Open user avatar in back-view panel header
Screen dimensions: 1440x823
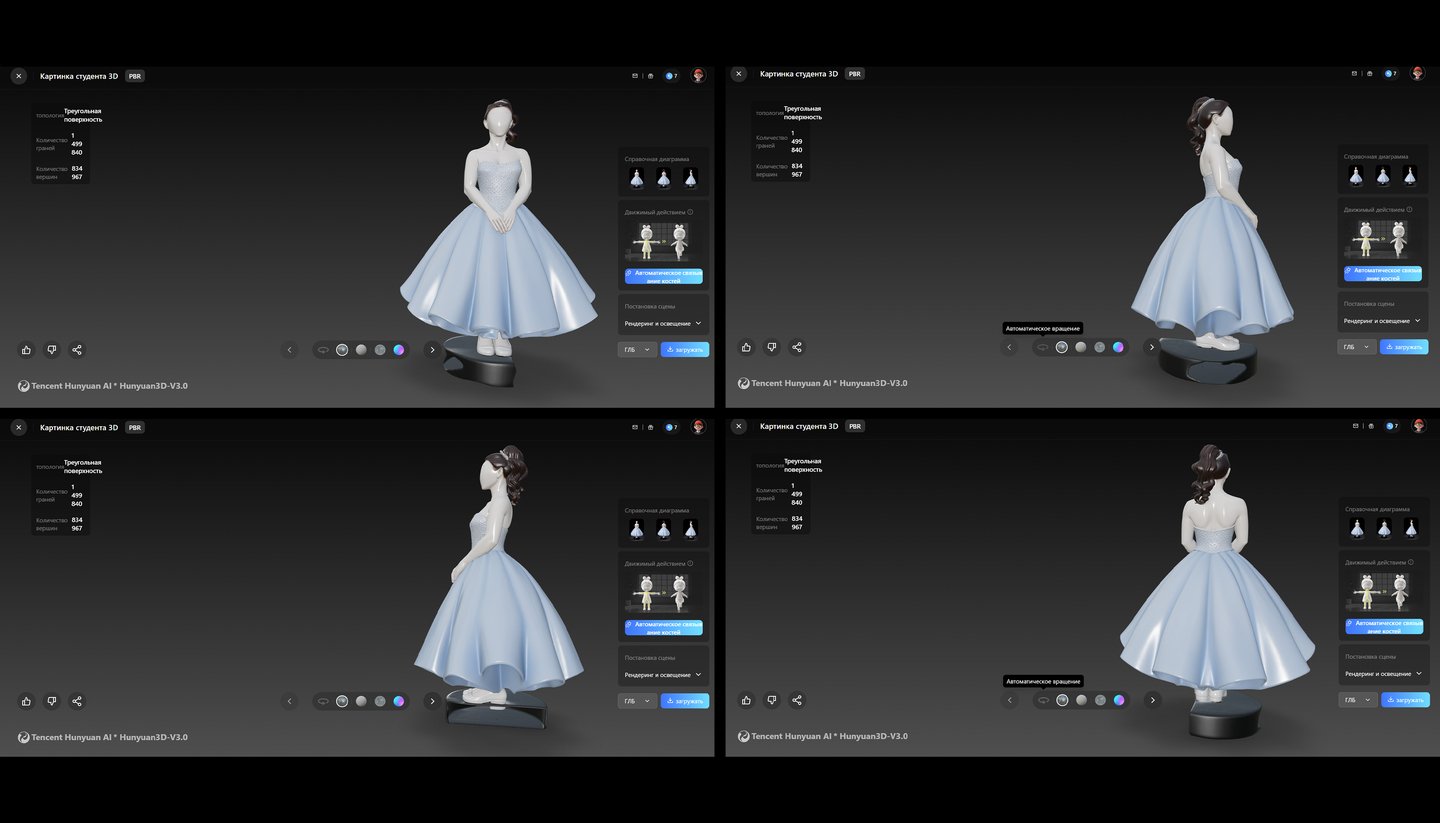(1418, 426)
